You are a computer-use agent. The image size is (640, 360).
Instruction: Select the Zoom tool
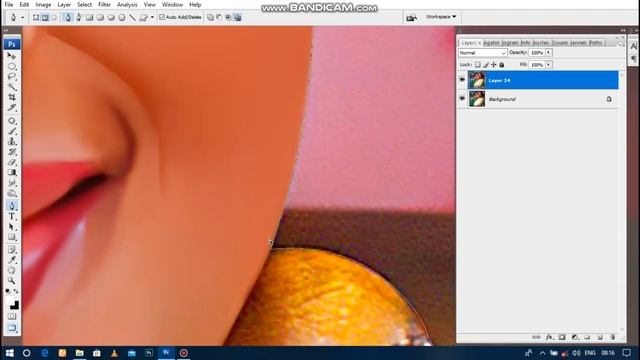coord(12,280)
